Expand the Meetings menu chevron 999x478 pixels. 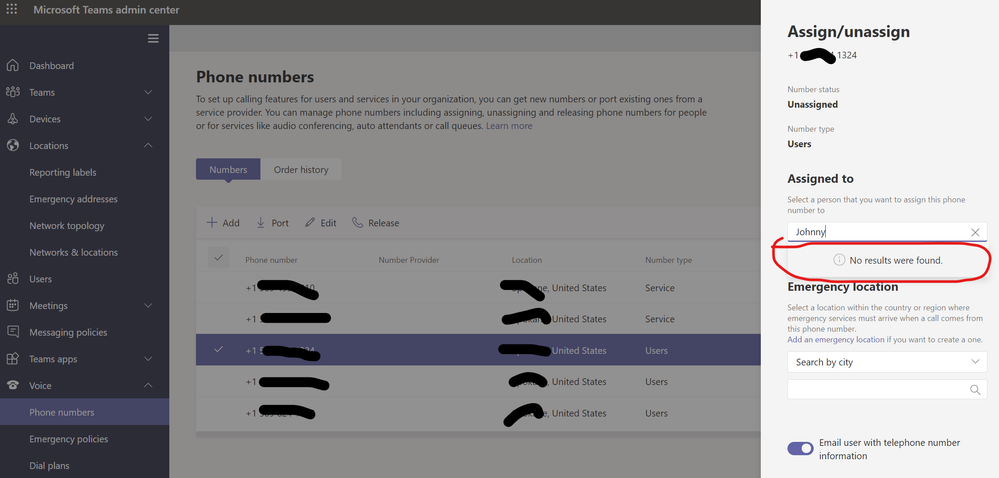click(x=148, y=305)
